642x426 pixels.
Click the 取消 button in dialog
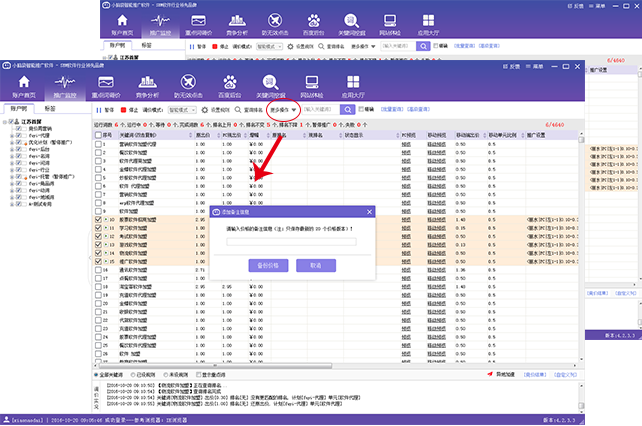pos(315,266)
